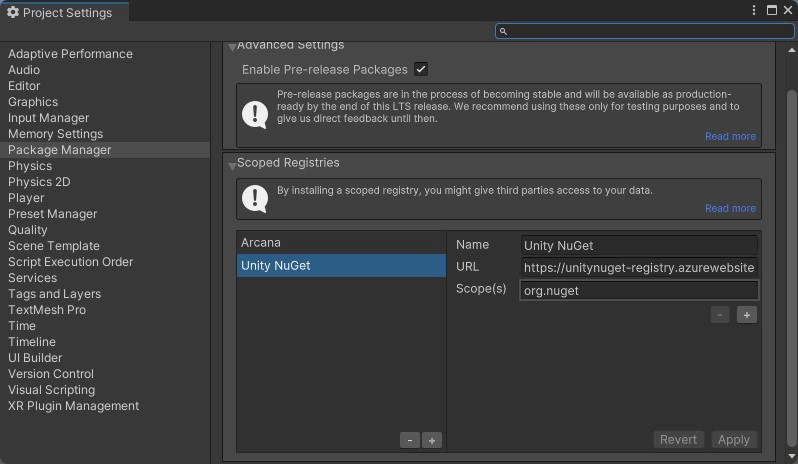The height and width of the screenshot is (464, 798).
Task: Open Read more link for pre-release packages
Action: tap(730, 136)
